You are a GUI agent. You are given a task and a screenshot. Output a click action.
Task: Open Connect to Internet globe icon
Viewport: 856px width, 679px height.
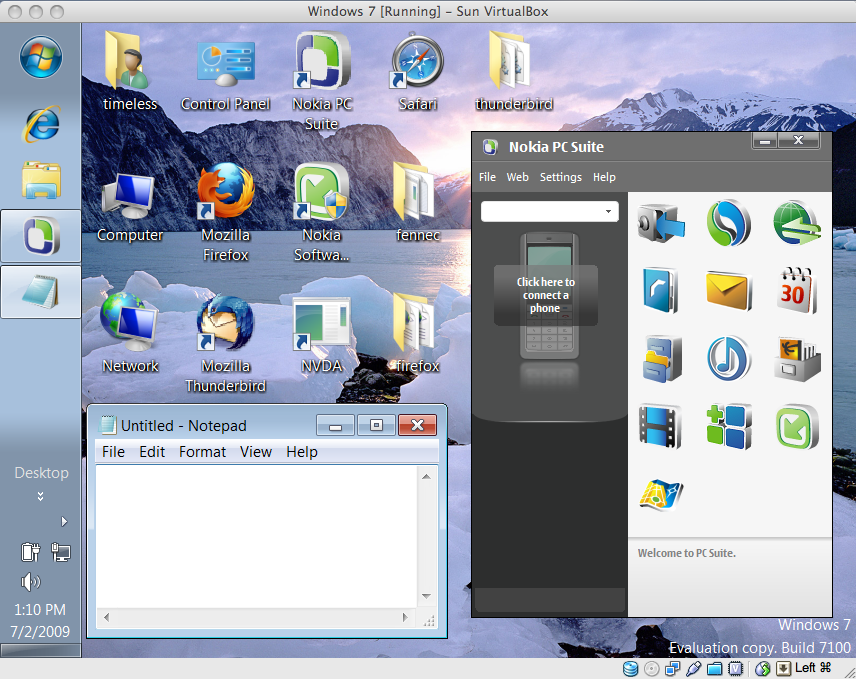tap(797, 223)
